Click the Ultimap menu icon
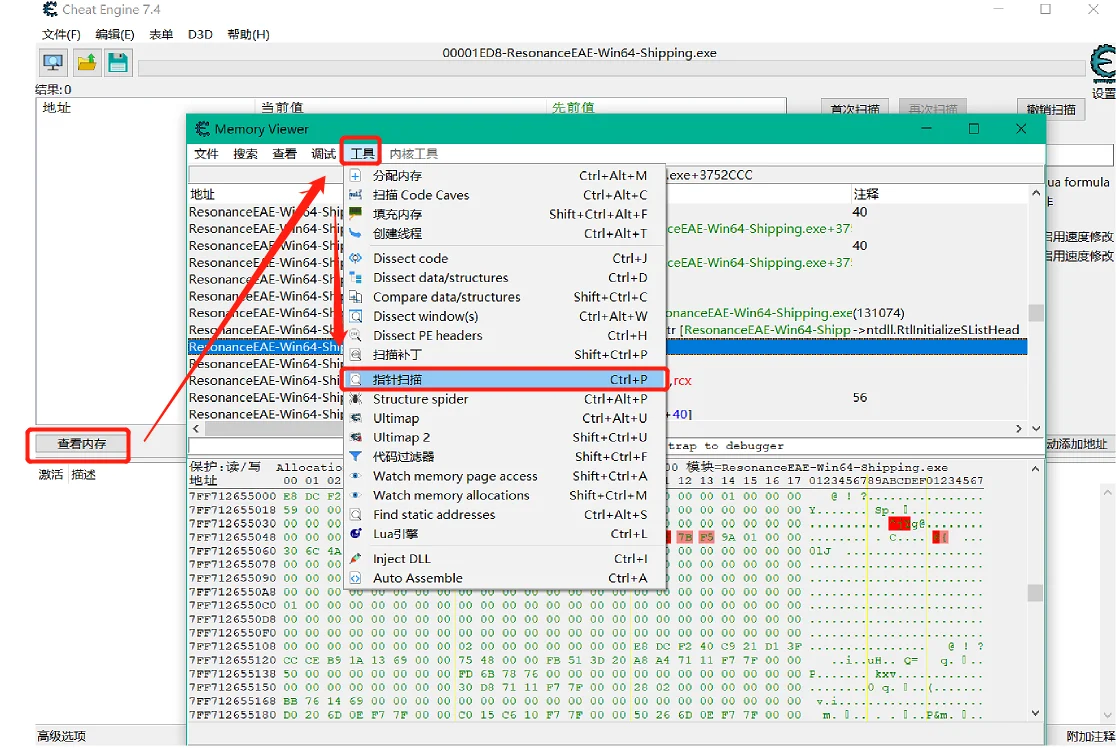1116x748 pixels. point(356,418)
